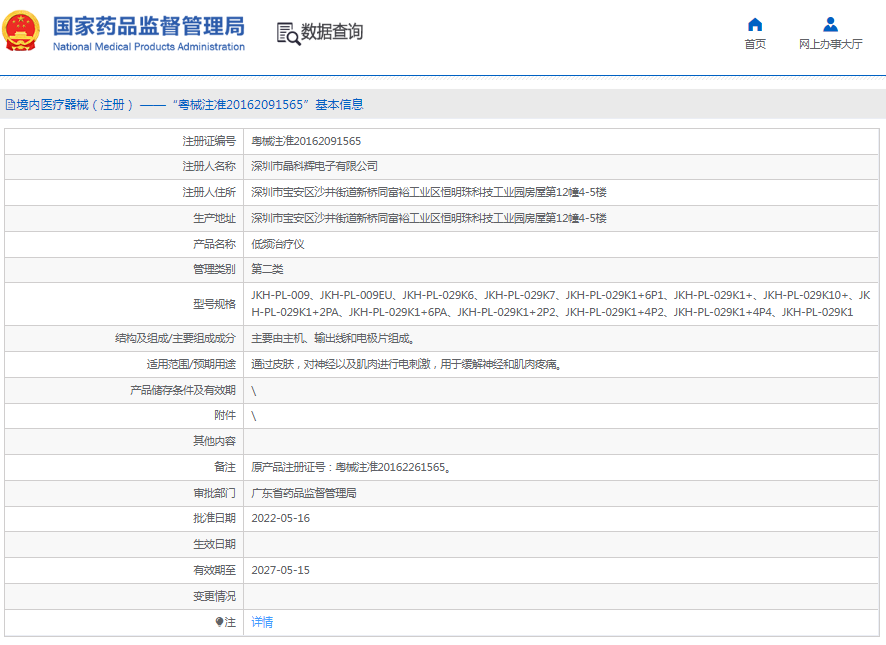Screen dimensions: 886x645
Task: Open the 数据查询 search icon
Action: [288, 33]
